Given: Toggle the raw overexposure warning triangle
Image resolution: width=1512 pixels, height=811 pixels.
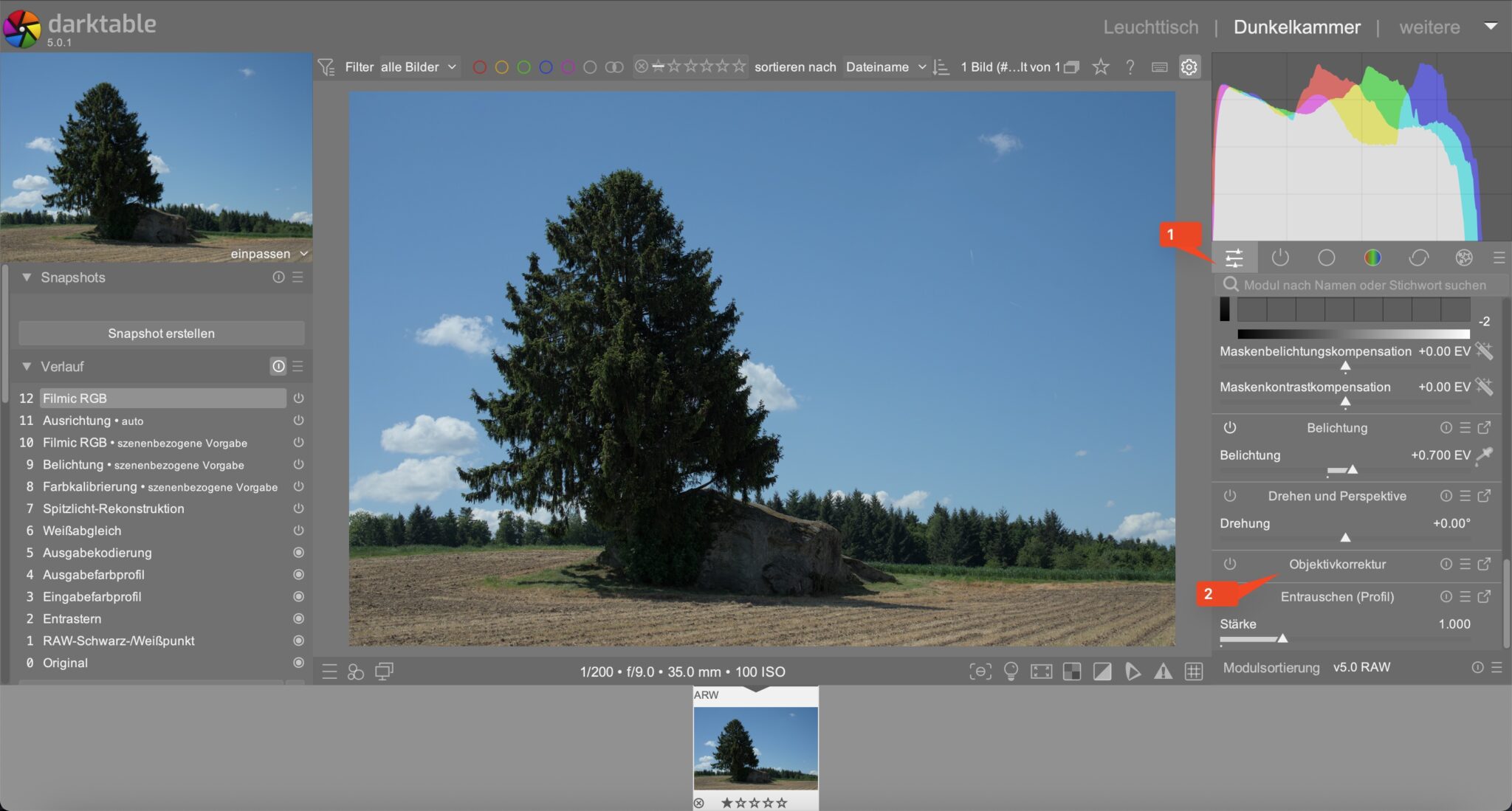Looking at the screenshot, I should tap(1165, 672).
